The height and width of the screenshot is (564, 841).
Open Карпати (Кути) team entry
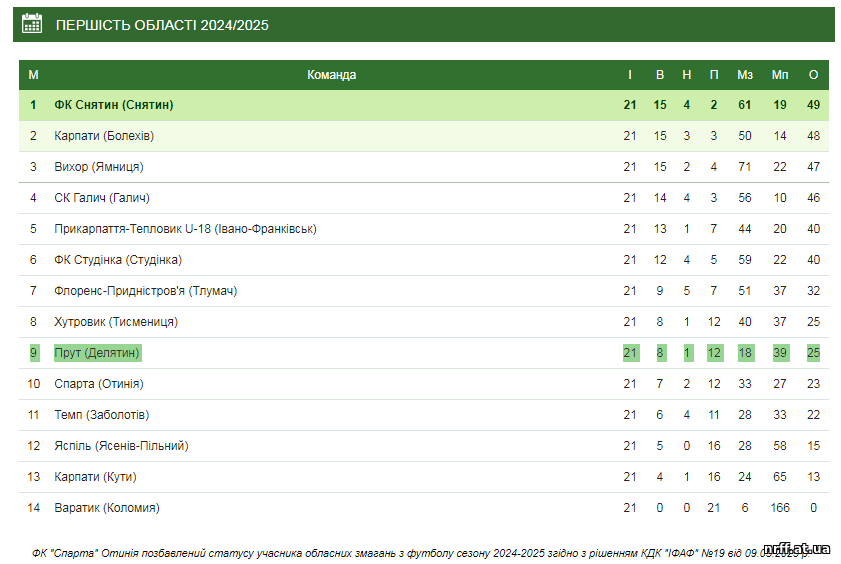coord(95,477)
